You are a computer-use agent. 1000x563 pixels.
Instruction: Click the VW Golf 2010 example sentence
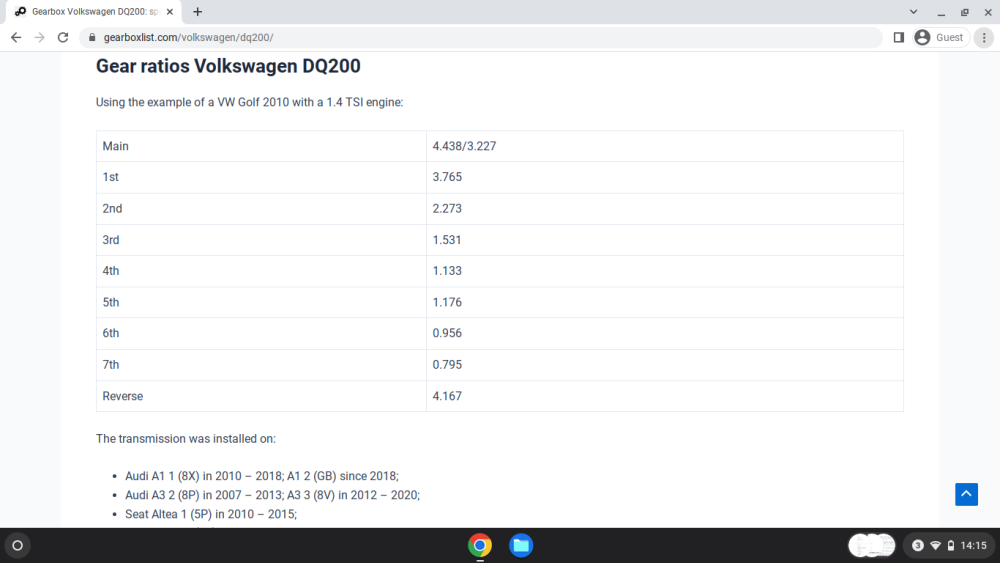(249, 102)
